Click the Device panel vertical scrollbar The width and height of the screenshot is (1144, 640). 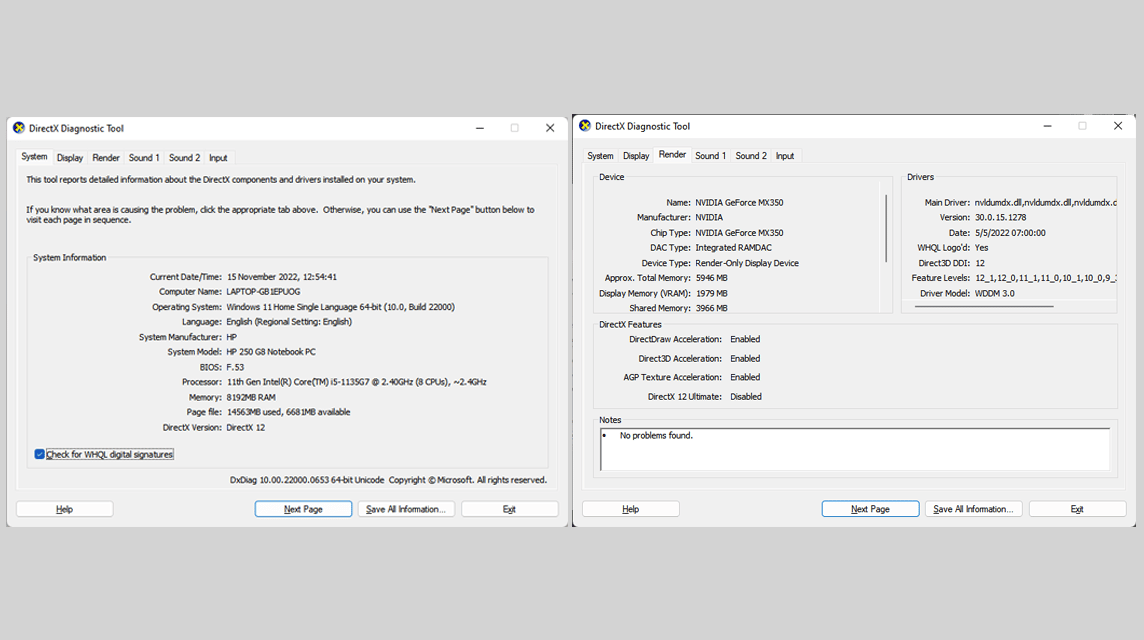[886, 228]
